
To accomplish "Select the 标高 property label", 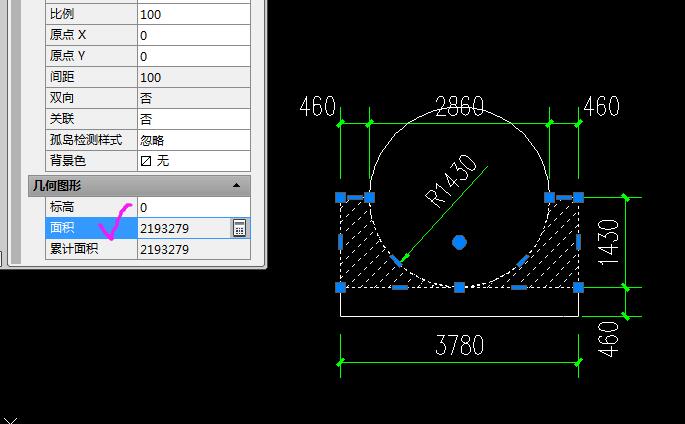I will tap(91, 207).
